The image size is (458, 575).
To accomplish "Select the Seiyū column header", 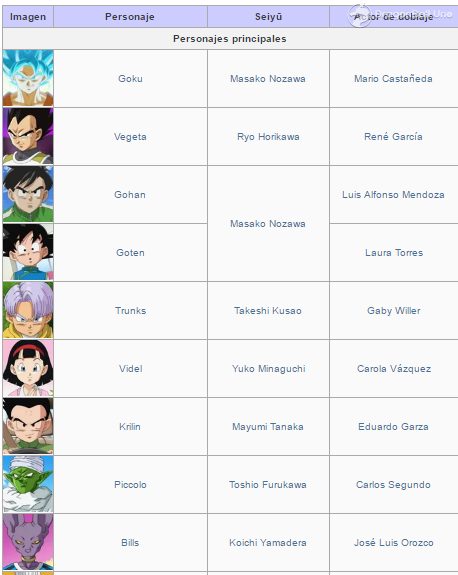I will (x=268, y=17).
